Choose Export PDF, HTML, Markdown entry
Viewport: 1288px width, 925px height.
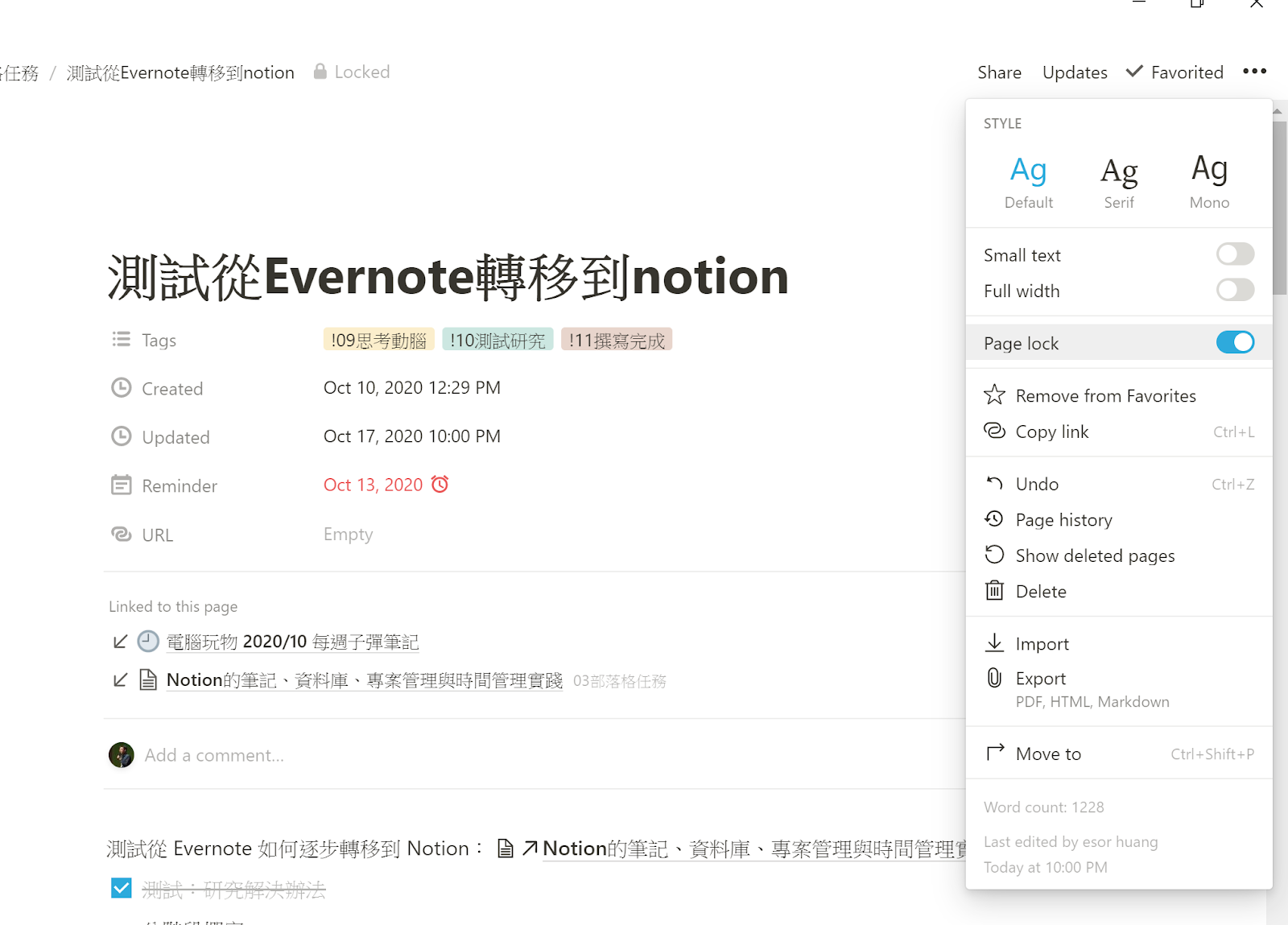coord(1119,689)
